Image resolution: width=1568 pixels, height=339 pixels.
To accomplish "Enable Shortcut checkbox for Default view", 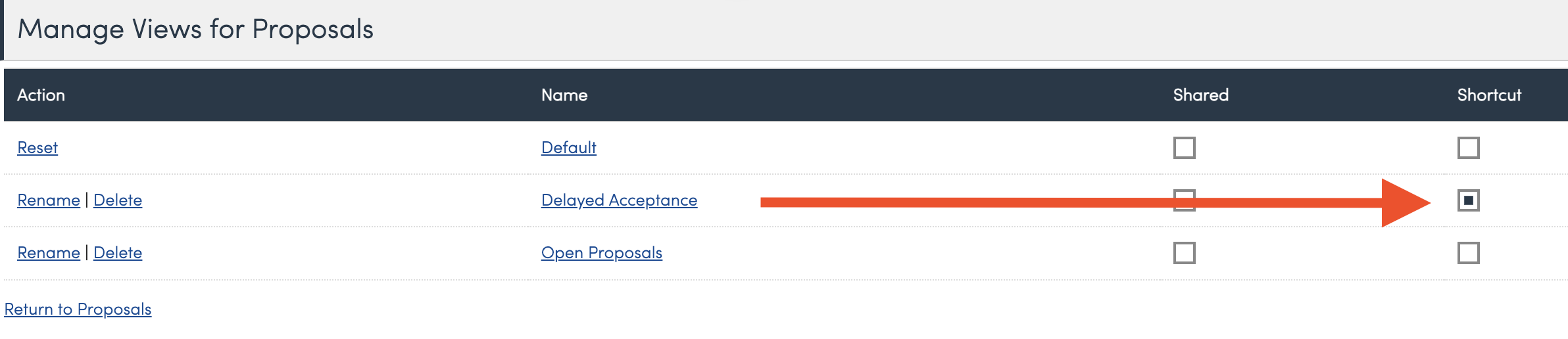I will click(x=1468, y=148).
